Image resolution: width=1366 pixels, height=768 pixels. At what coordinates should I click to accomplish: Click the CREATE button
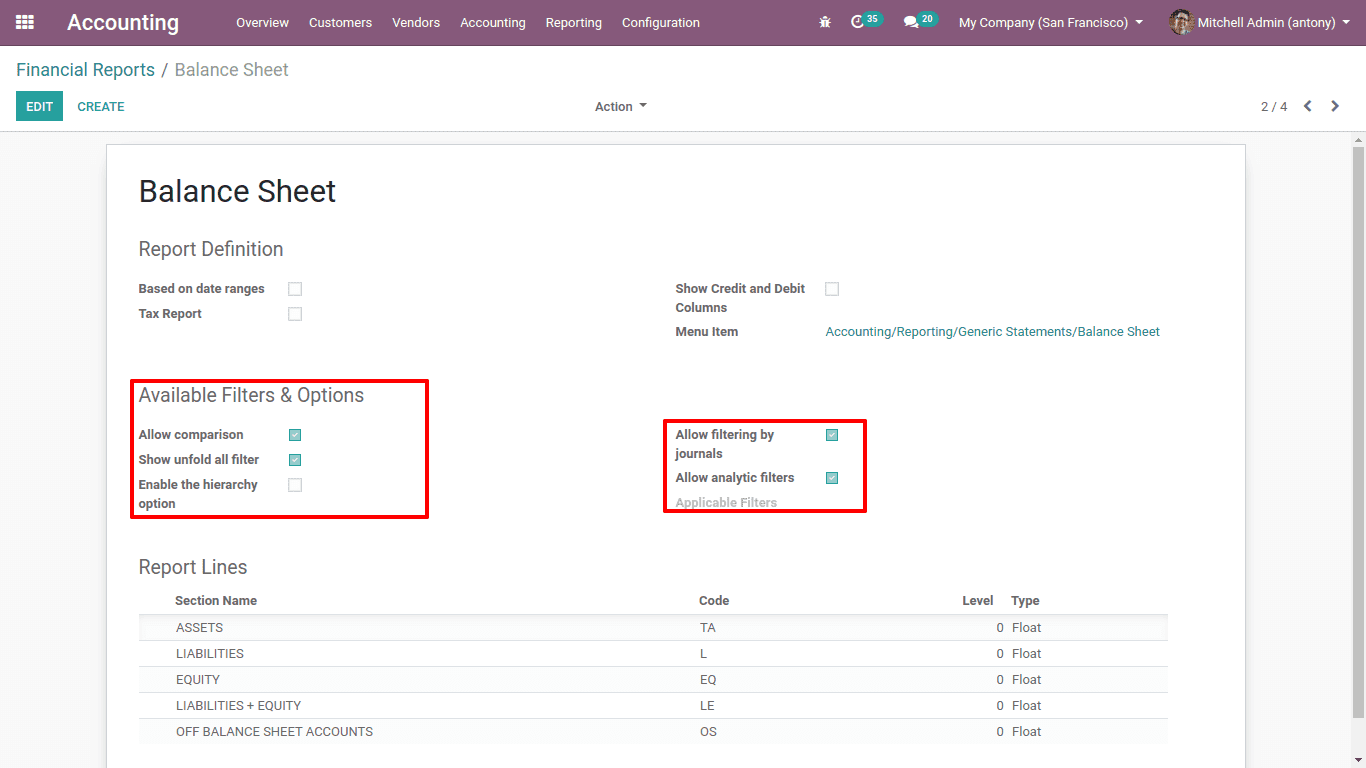coord(101,106)
